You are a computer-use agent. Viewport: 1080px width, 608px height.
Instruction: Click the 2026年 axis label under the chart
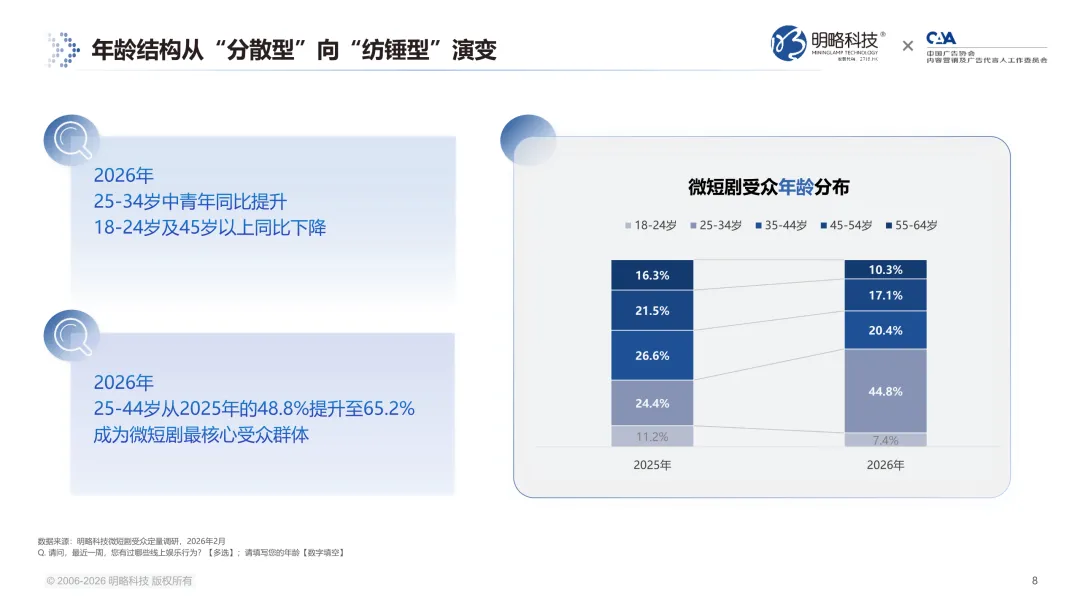[x=886, y=465]
